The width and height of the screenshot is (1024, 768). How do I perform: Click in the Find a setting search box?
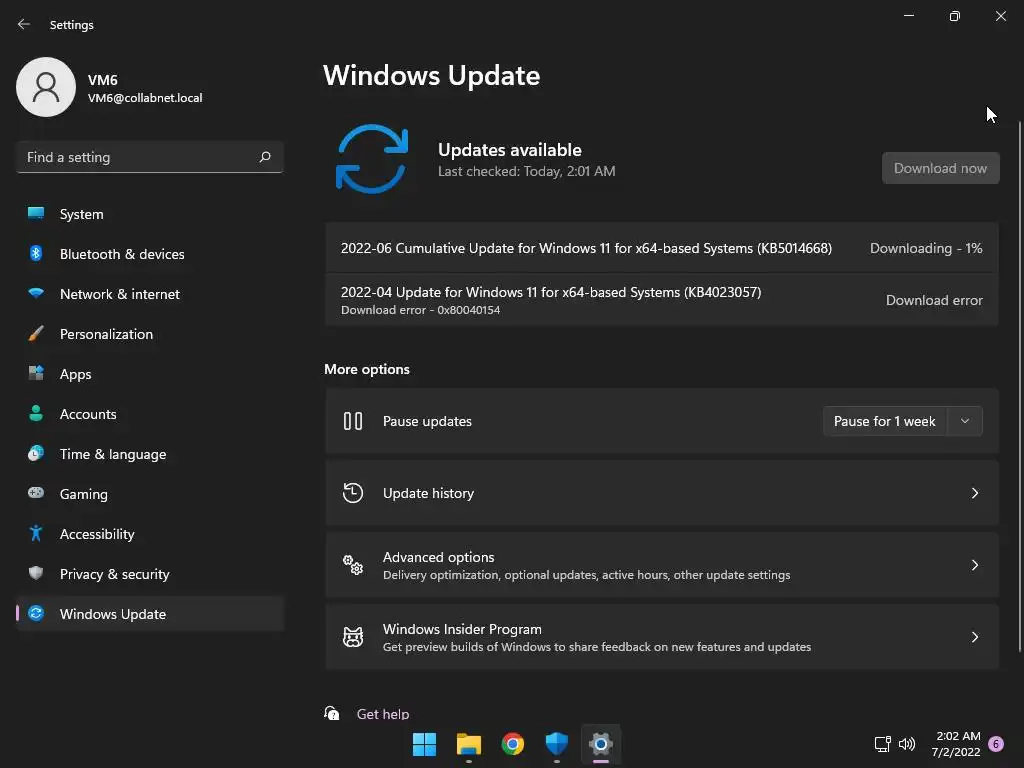150,157
